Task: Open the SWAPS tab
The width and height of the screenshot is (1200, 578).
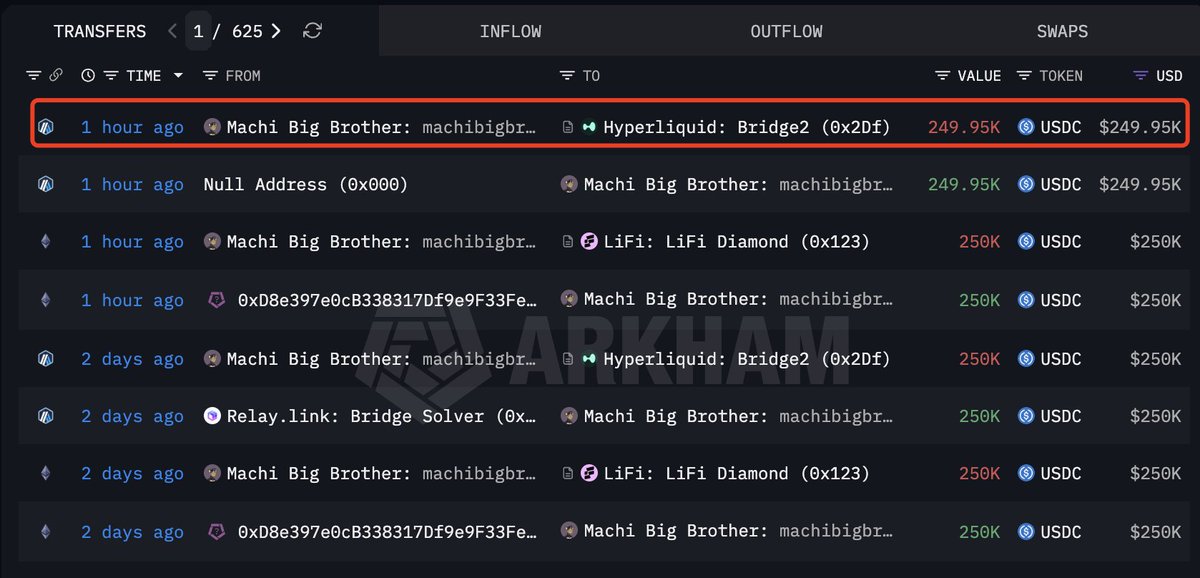Action: pyautogui.click(x=1063, y=31)
